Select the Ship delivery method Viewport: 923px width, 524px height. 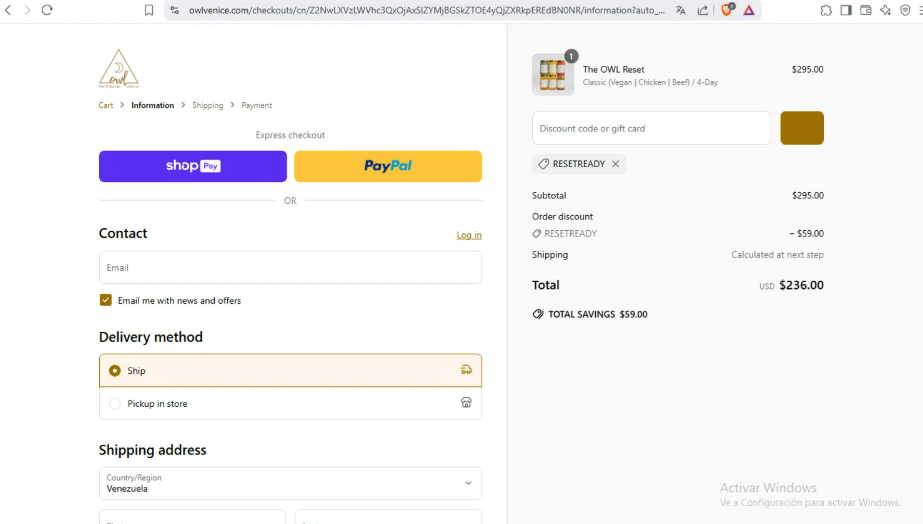(290, 370)
